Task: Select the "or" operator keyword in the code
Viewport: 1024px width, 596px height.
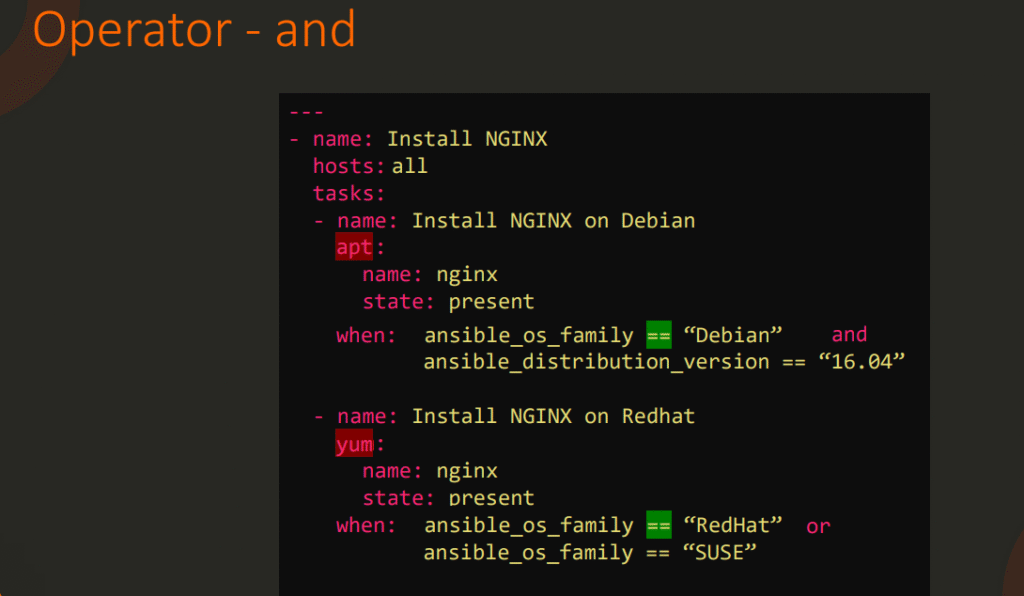Action: coord(818,526)
